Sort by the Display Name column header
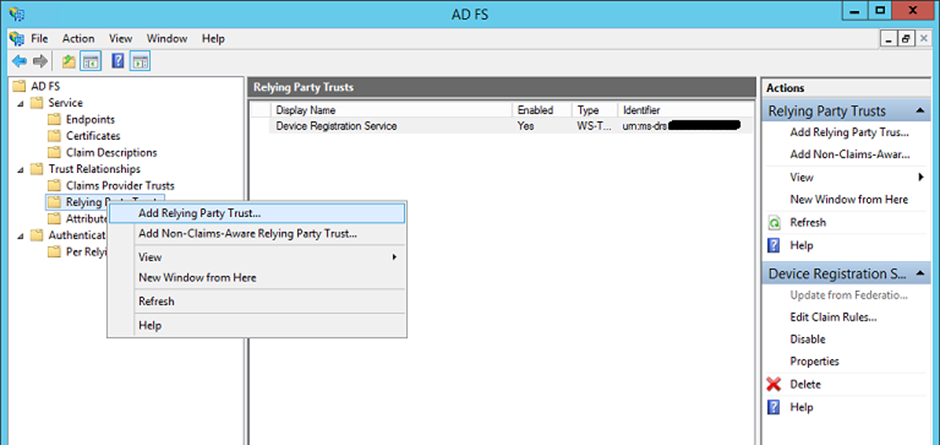 coord(391,110)
